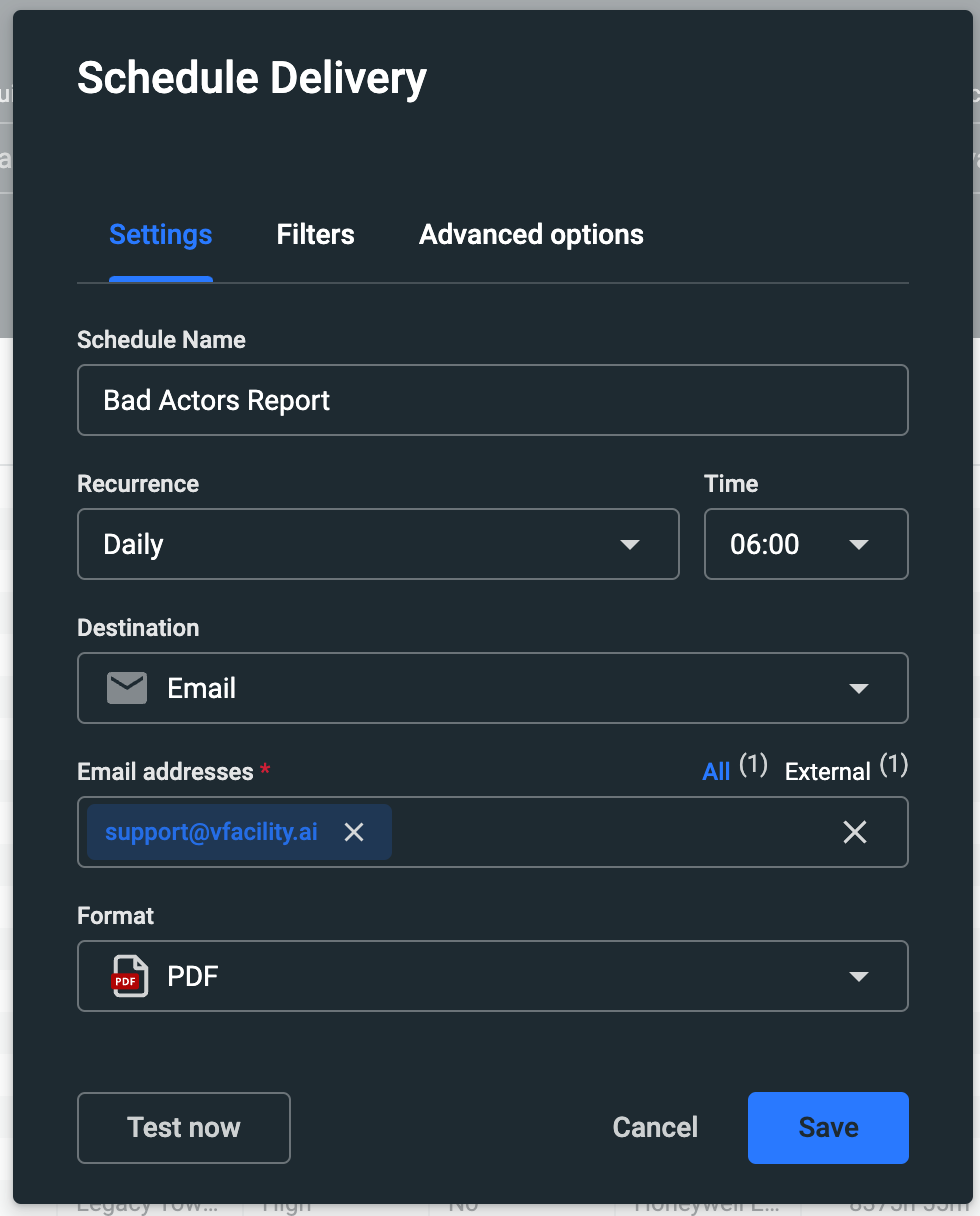The image size is (980, 1216).
Task: Click the Schedule Name input field
Action: click(492, 400)
